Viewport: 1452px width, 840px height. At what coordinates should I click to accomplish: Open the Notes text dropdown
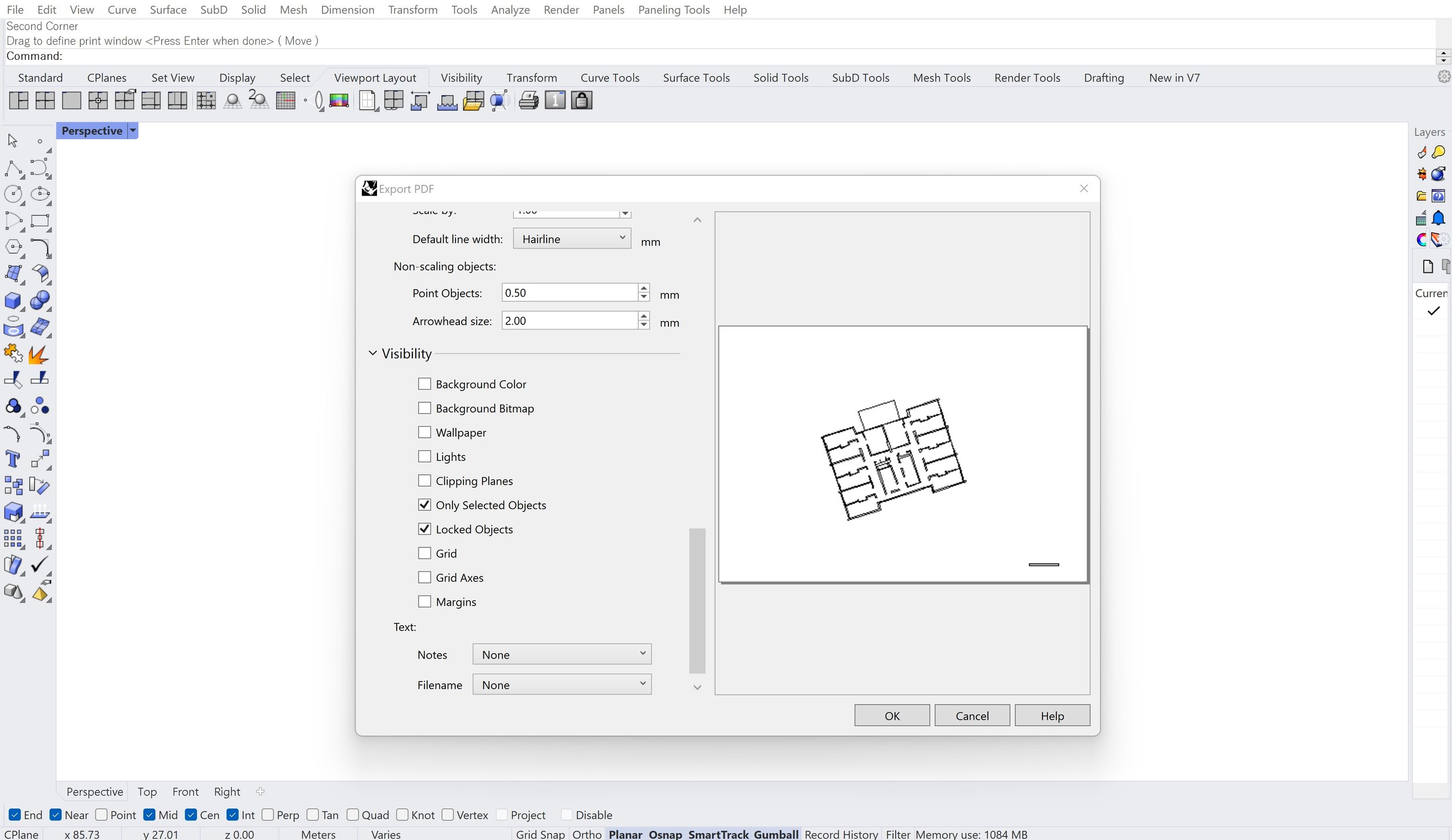click(562, 654)
